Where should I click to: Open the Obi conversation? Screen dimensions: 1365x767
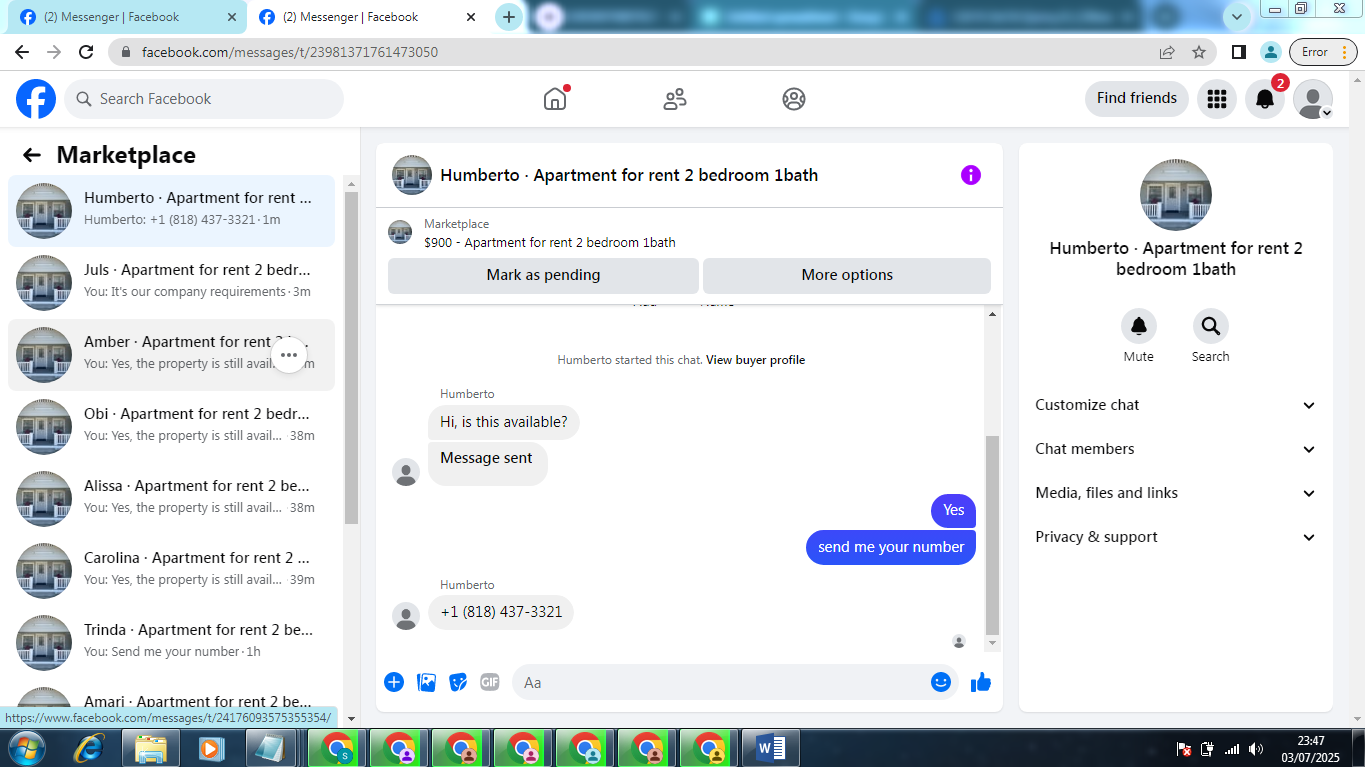(172, 427)
